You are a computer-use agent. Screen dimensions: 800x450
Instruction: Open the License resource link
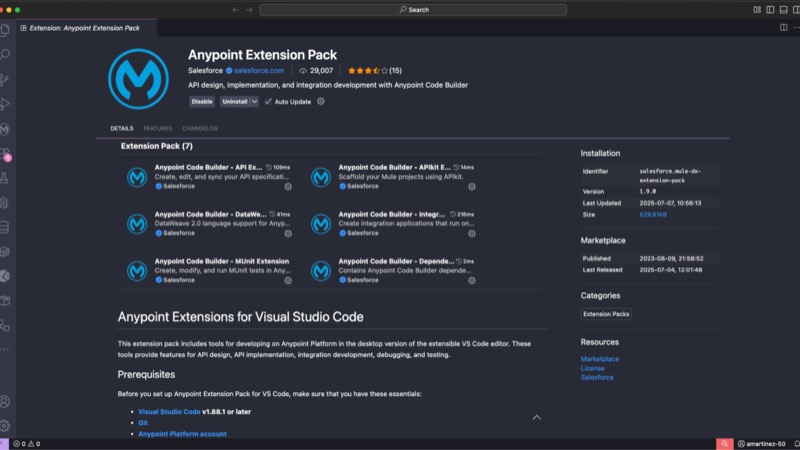592,368
